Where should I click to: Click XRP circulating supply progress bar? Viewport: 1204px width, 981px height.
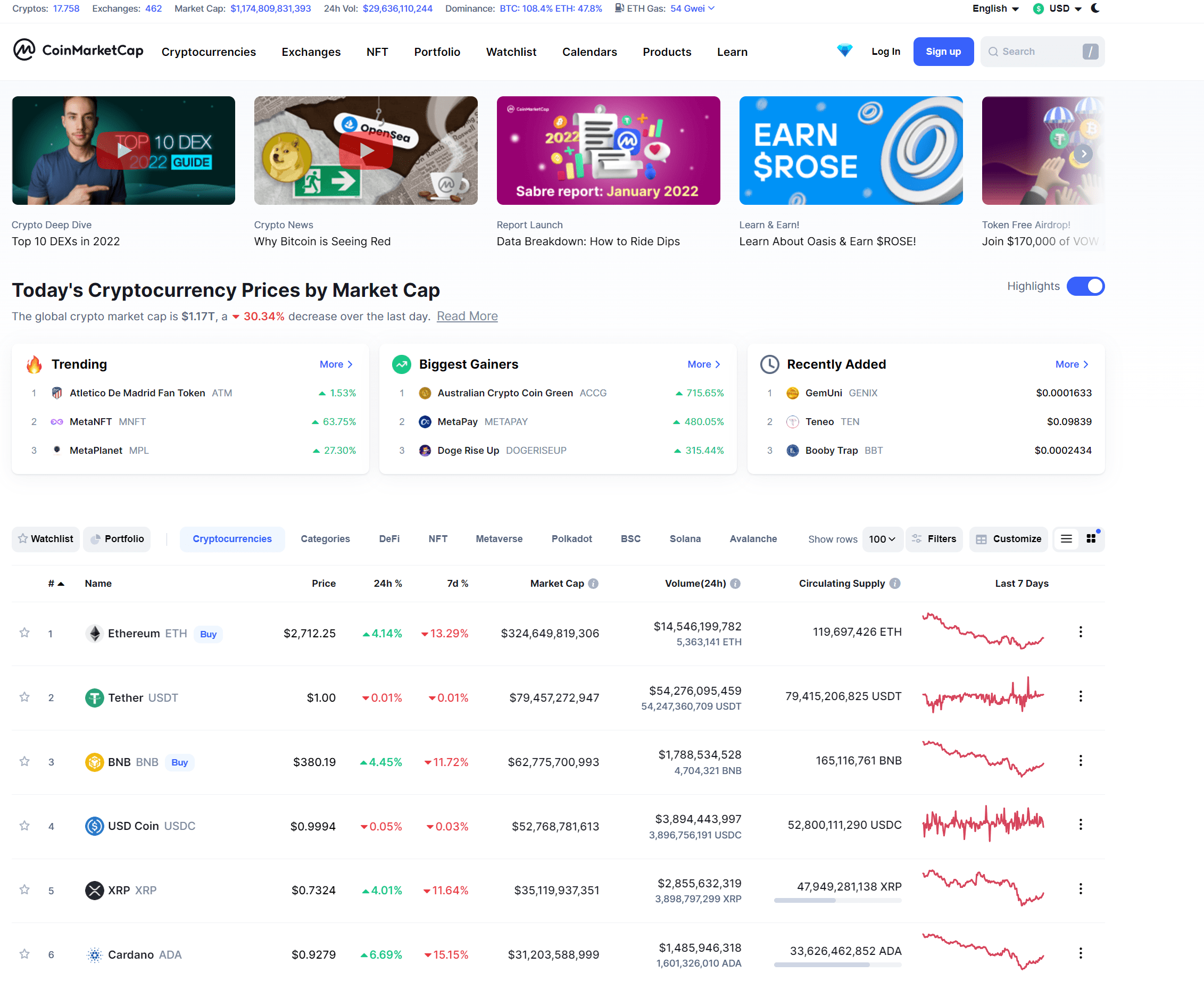pyautogui.click(x=837, y=900)
